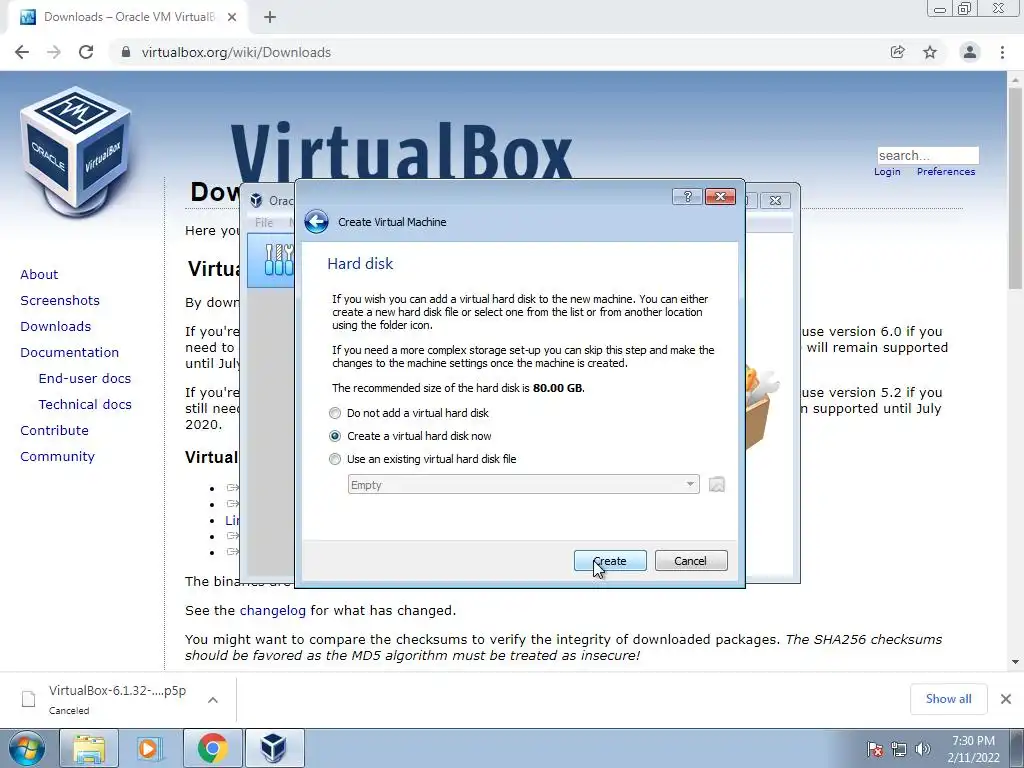Bookmark this page with star icon

click(930, 52)
